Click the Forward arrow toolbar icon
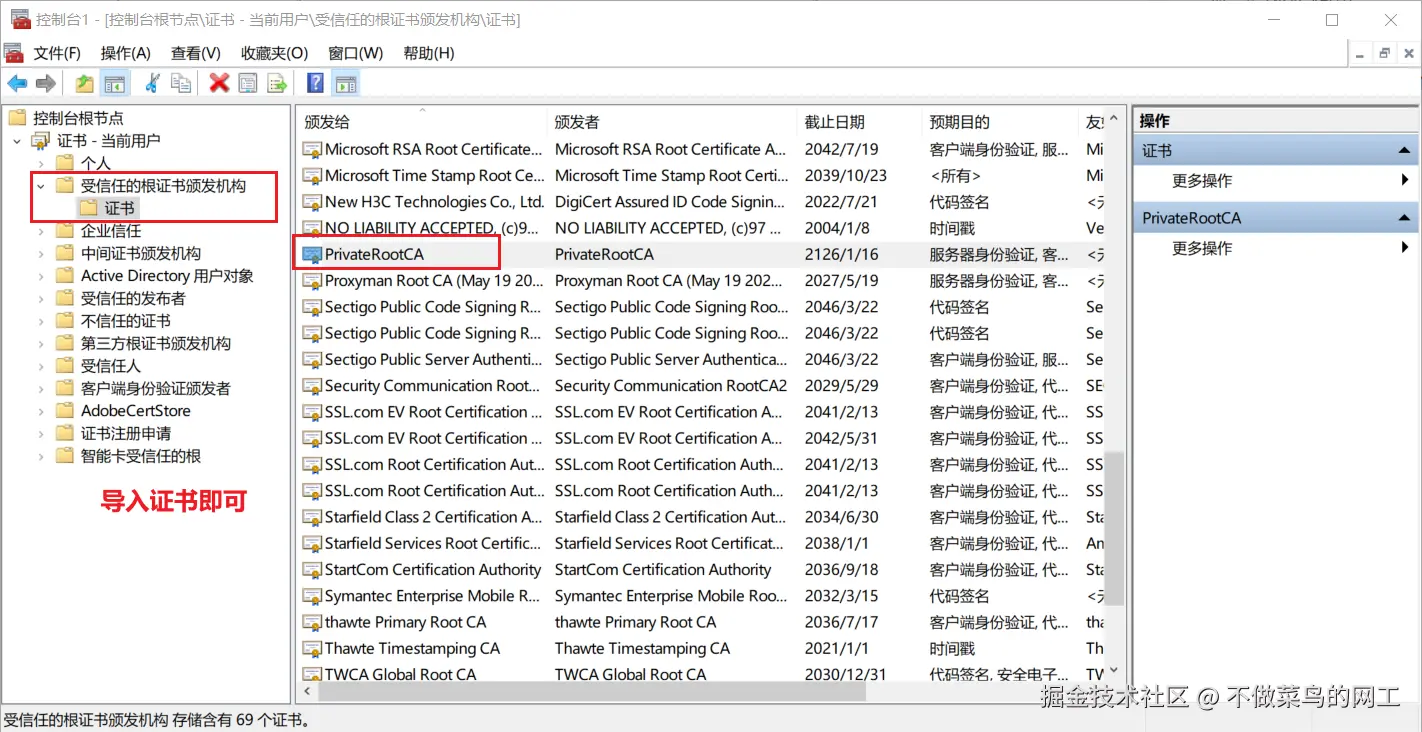Screen dimensions: 1422x732 46,84
